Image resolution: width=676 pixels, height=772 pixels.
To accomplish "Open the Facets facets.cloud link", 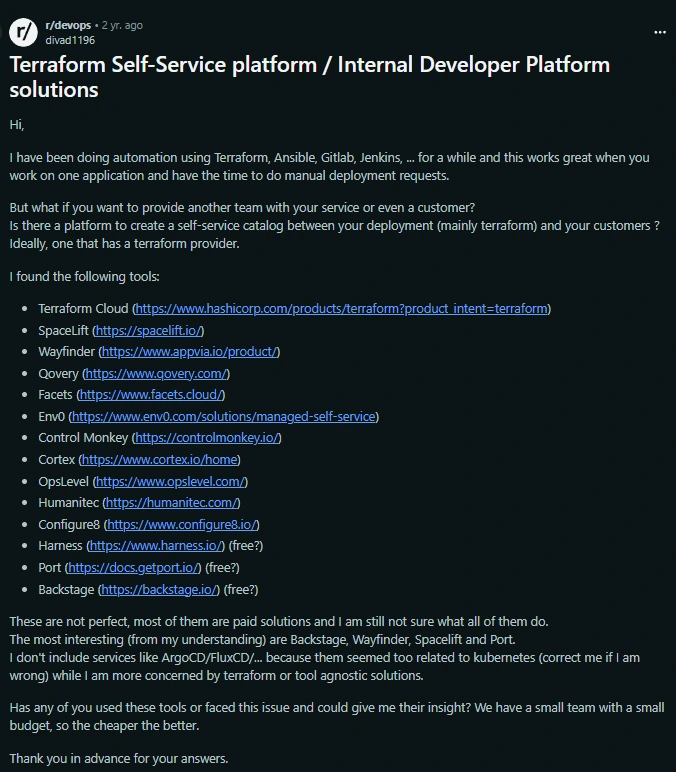I will pos(151,395).
